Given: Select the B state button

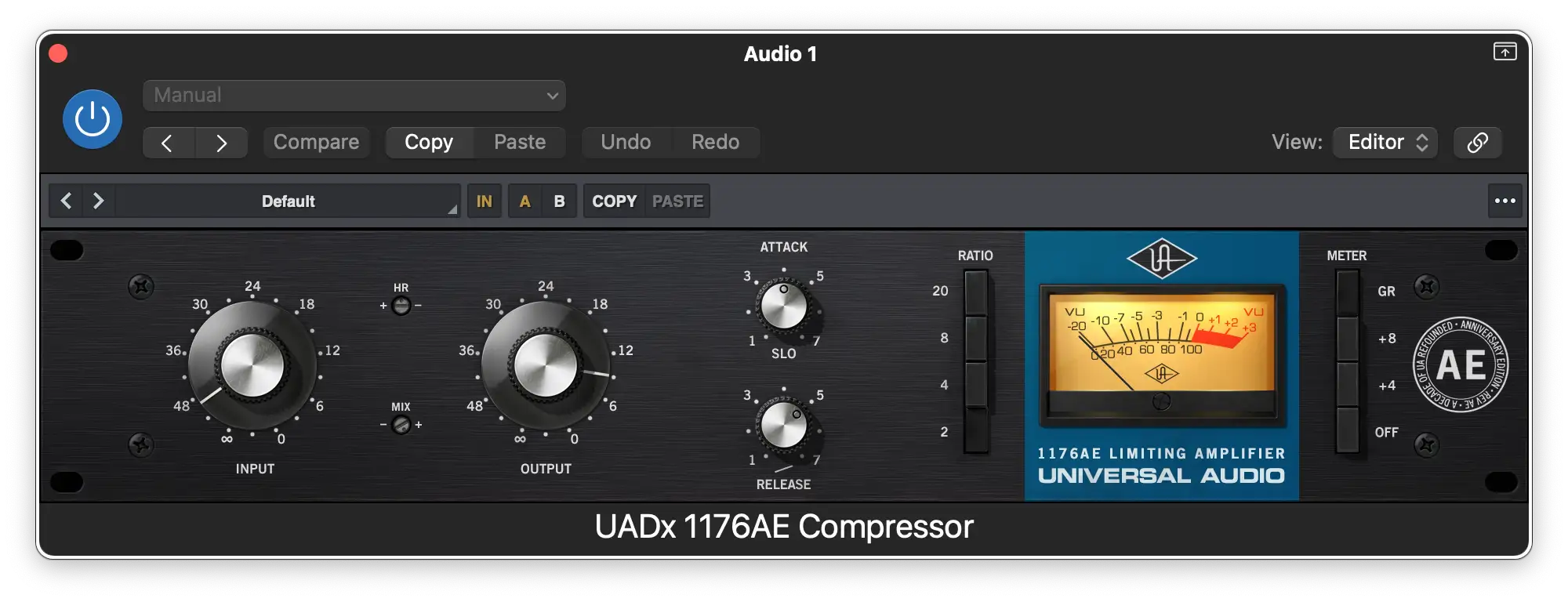Looking at the screenshot, I should 559,201.
